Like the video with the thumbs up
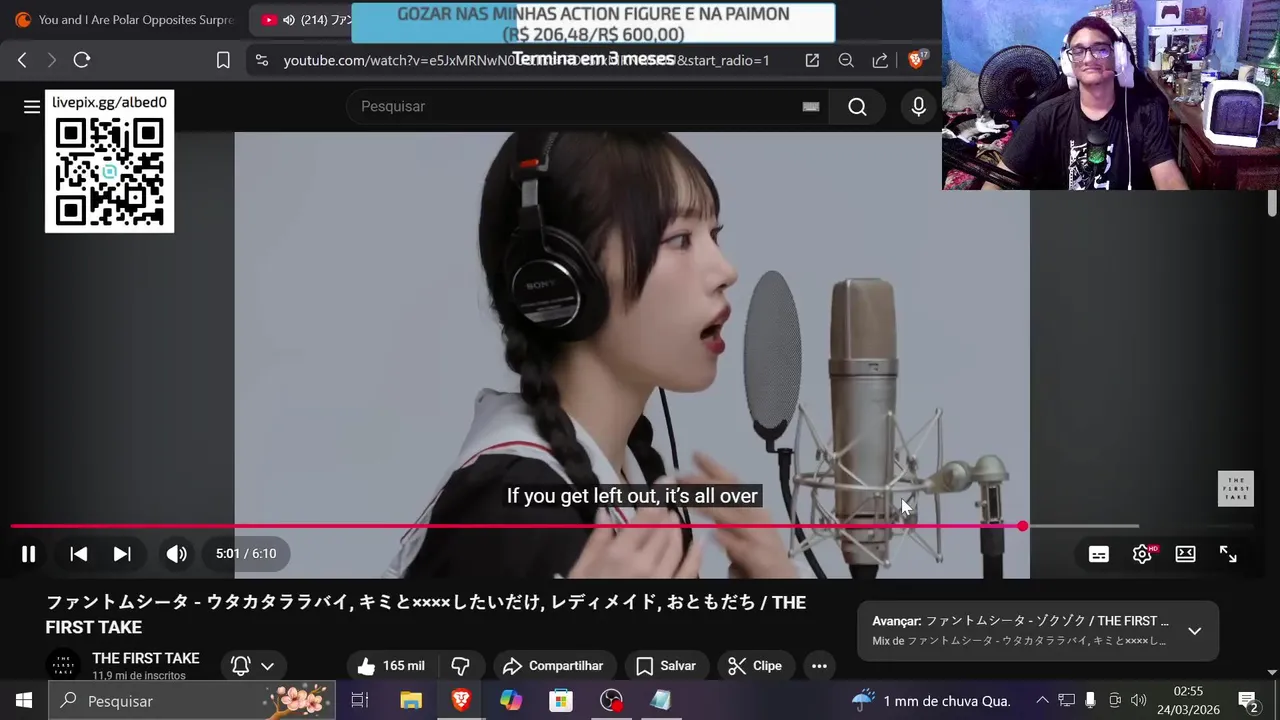Image resolution: width=1280 pixels, height=720 pixels. [x=391, y=666]
